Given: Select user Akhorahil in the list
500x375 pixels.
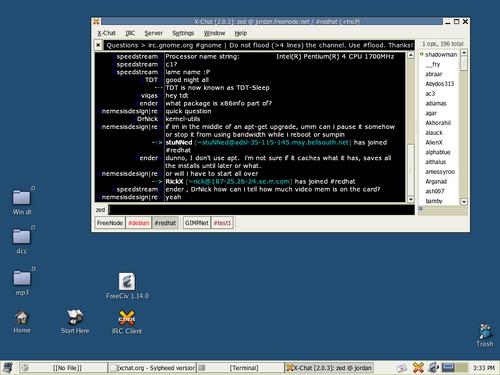Looking at the screenshot, I should point(438,123).
